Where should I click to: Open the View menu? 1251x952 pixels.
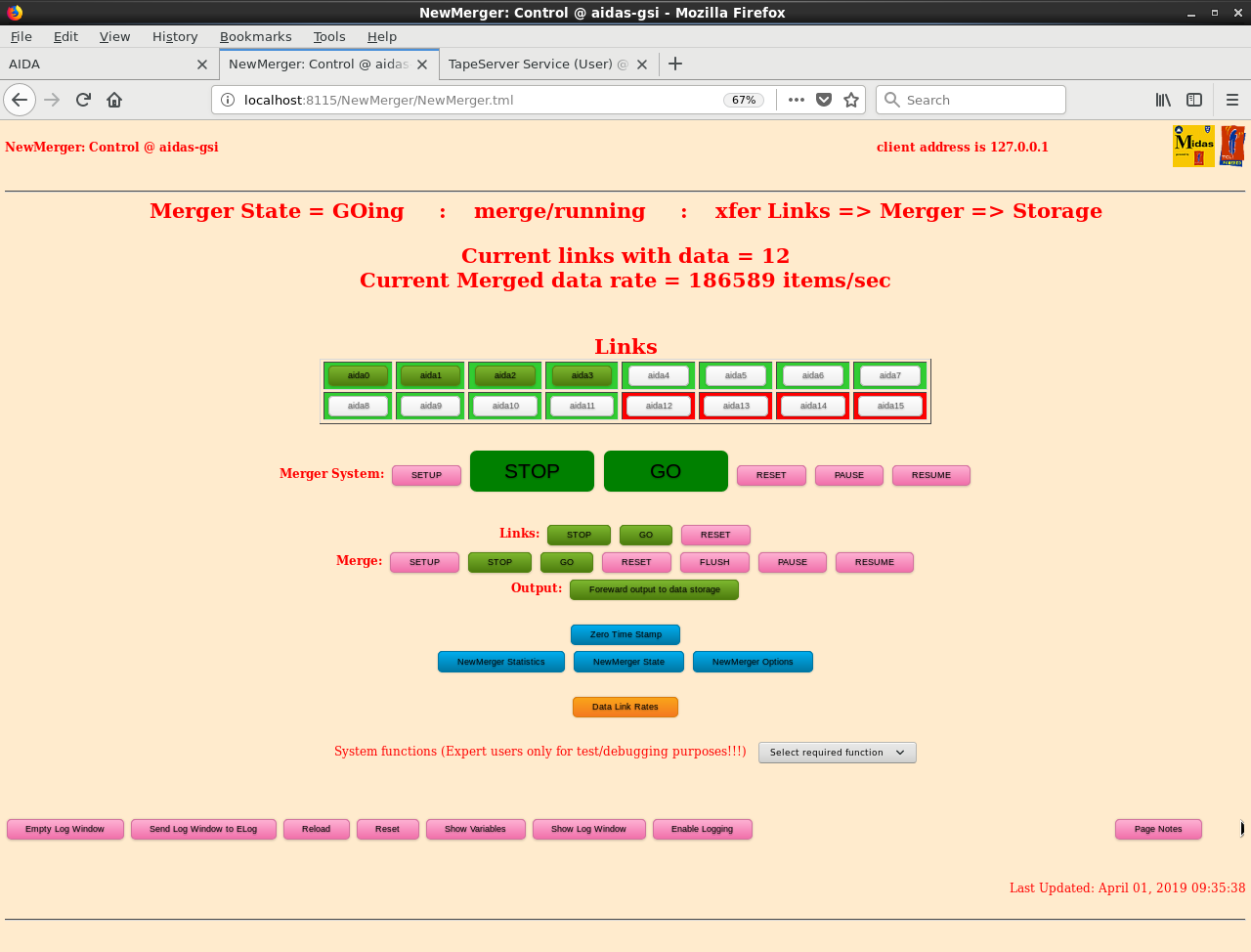point(114,36)
